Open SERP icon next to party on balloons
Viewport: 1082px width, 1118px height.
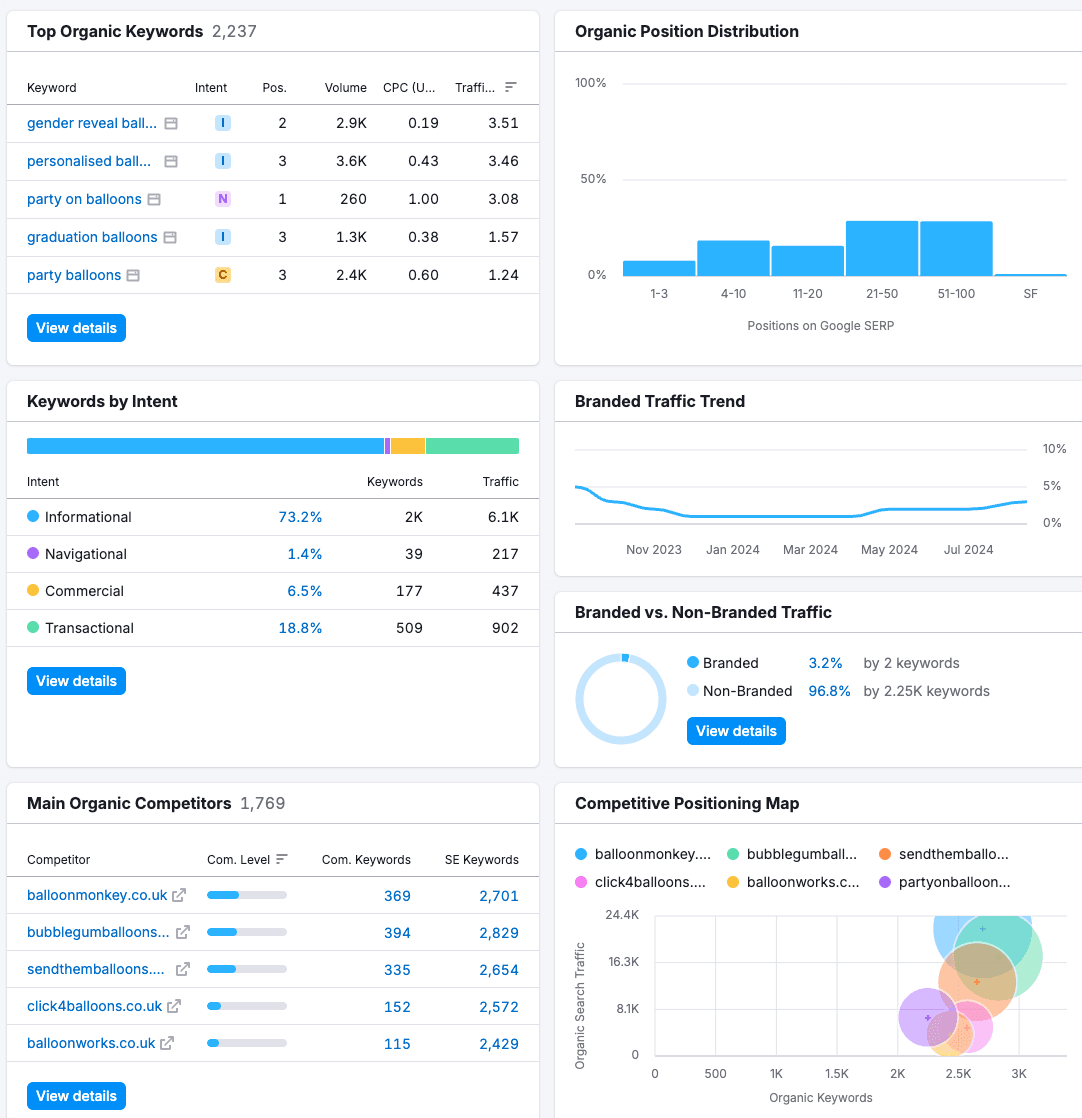click(x=154, y=199)
